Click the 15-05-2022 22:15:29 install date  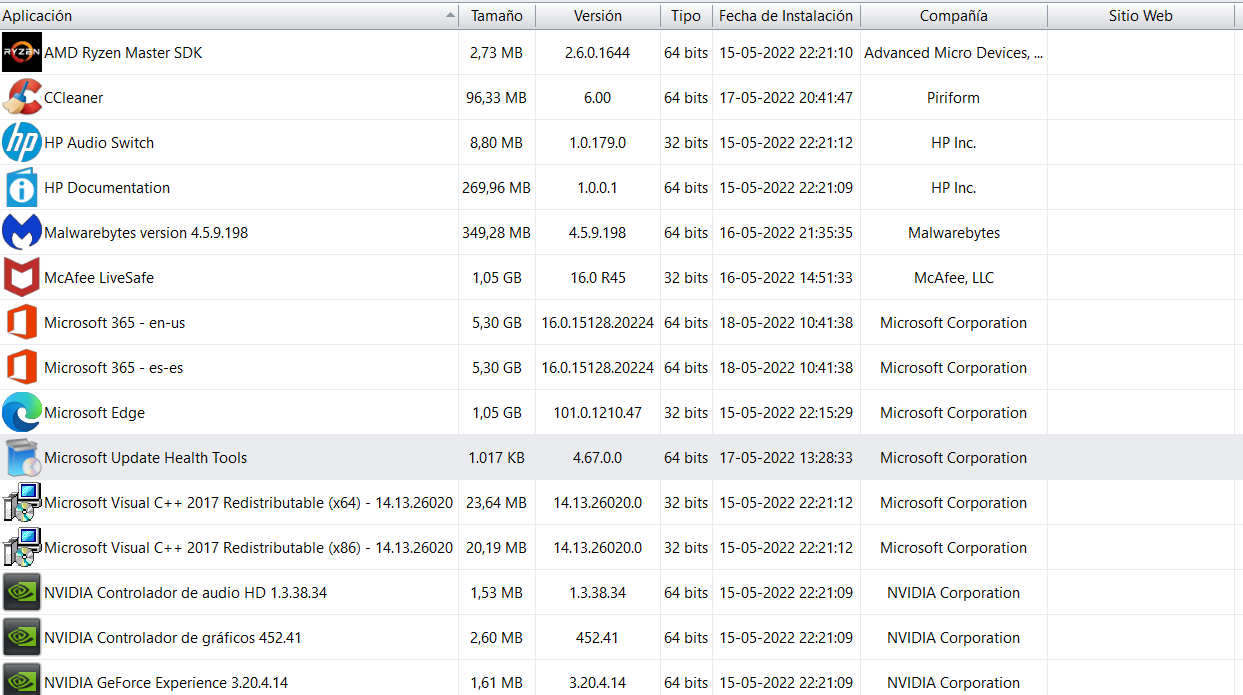point(786,412)
